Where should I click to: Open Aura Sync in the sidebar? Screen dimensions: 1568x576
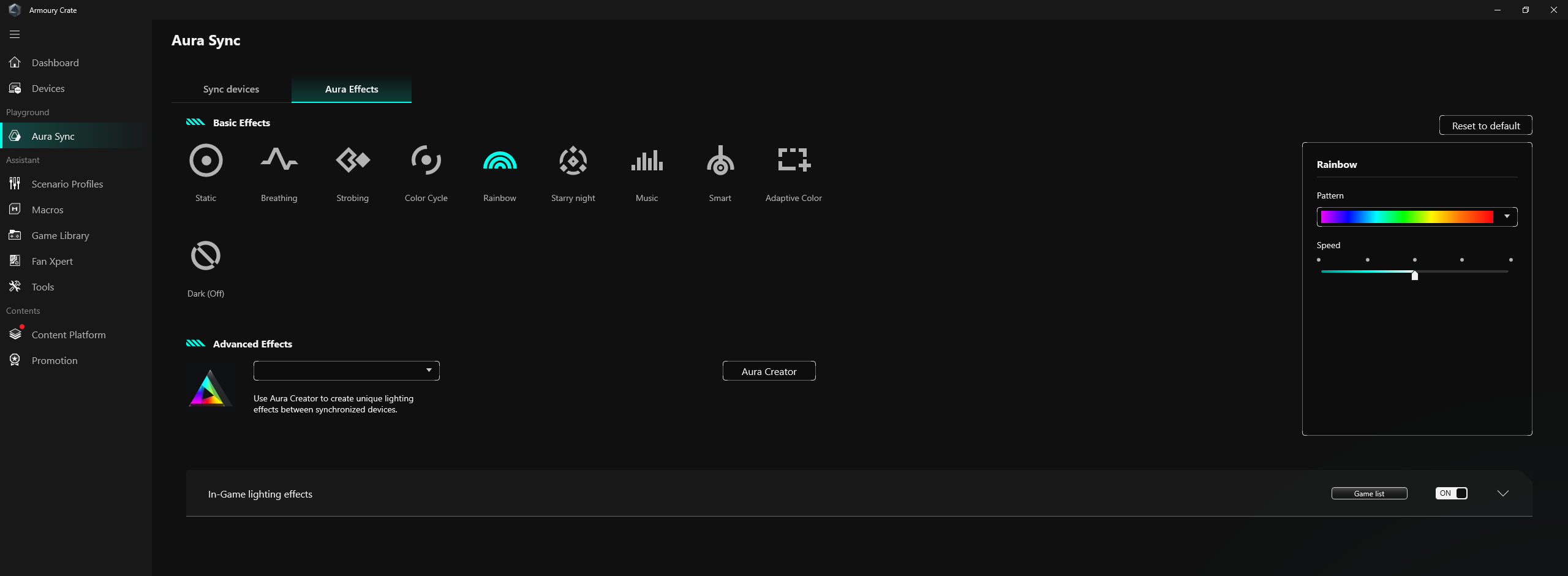tap(76, 136)
